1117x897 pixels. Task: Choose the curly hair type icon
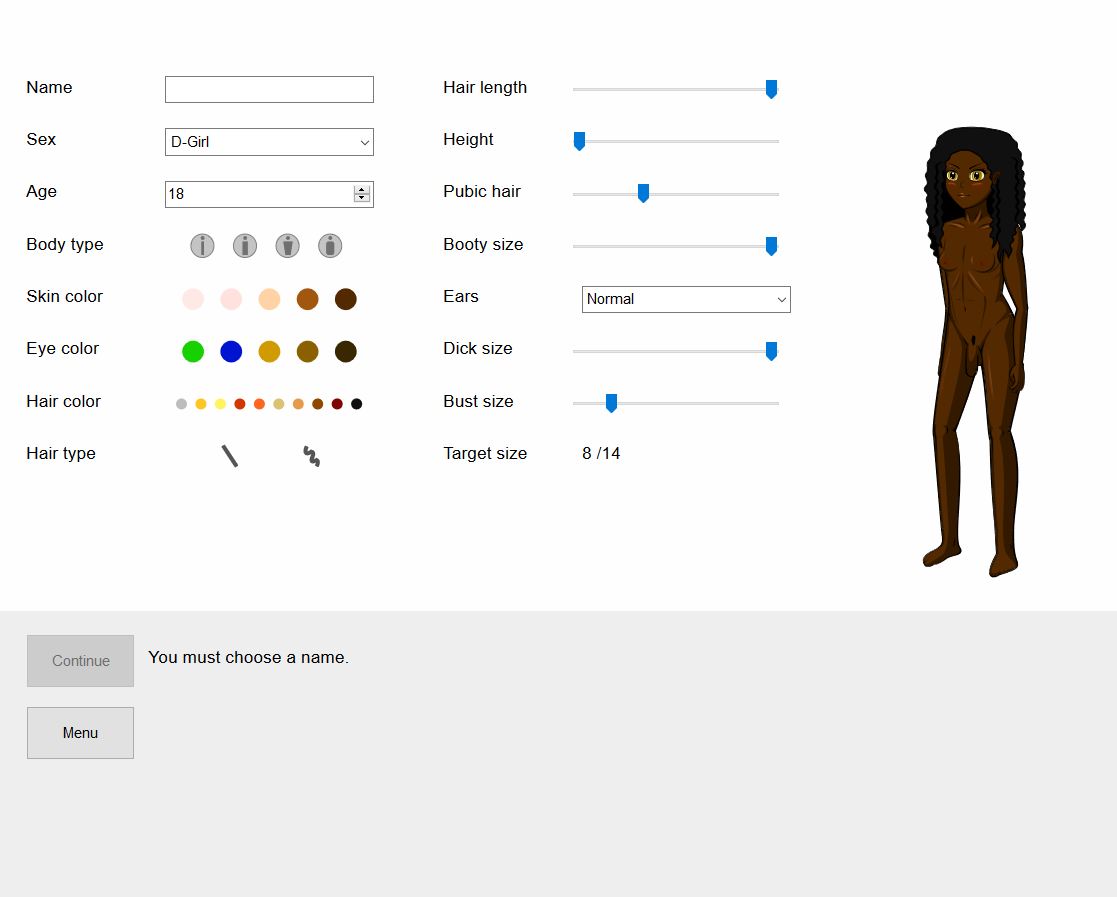click(x=312, y=456)
